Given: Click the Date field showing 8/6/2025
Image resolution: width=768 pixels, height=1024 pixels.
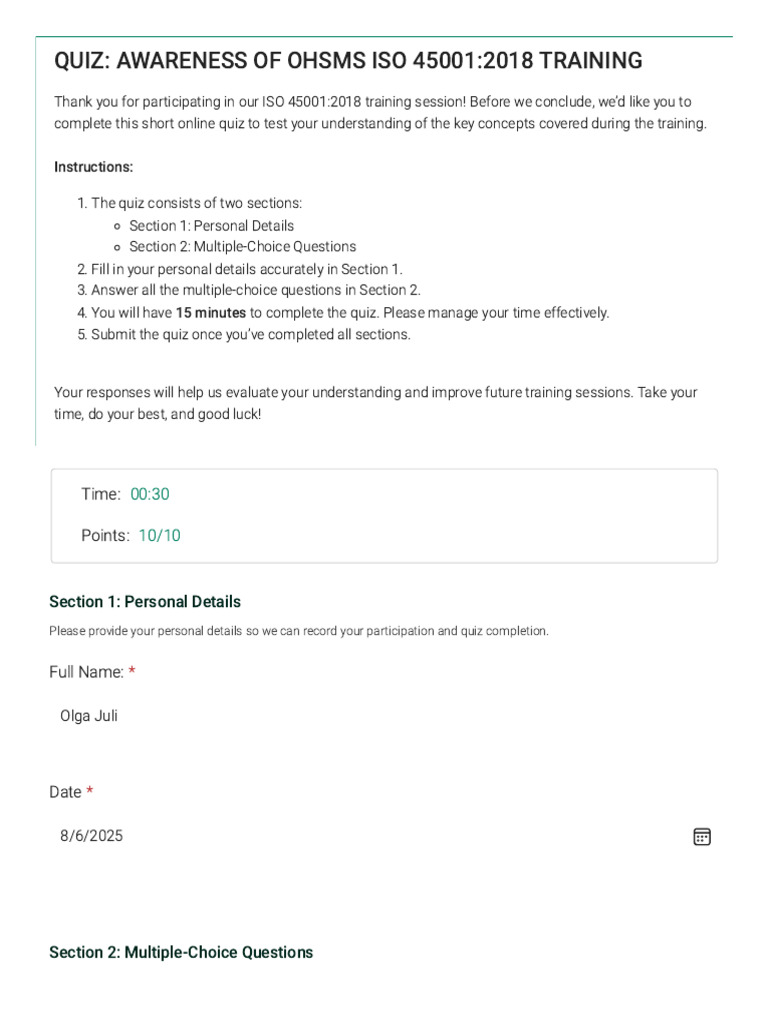Looking at the screenshot, I should (384, 836).
